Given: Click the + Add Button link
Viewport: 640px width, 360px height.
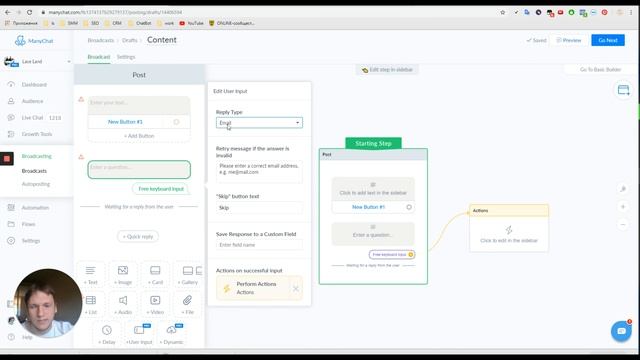Looking at the screenshot, I should pos(139,136).
